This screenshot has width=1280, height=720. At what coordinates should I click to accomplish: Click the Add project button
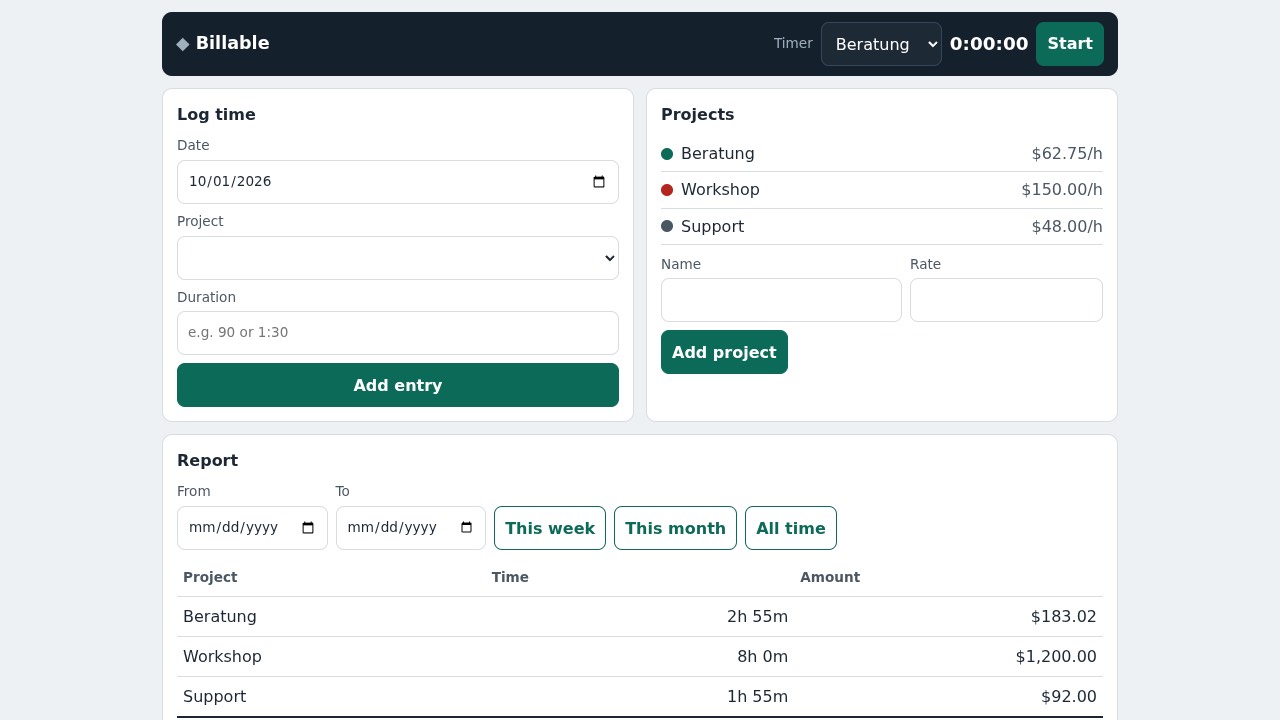tap(724, 352)
